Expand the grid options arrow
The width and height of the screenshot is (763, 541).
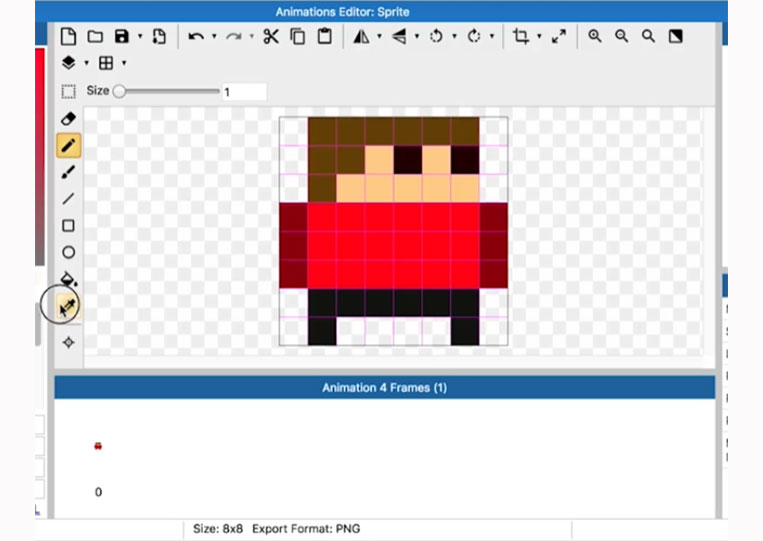coord(124,63)
